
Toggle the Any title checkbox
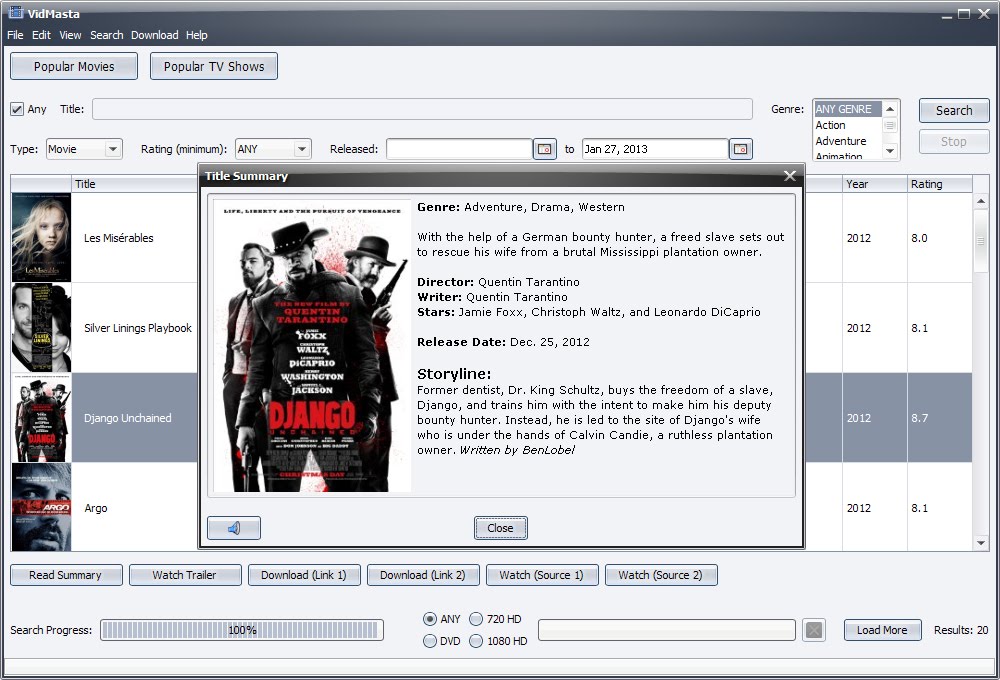click(17, 109)
